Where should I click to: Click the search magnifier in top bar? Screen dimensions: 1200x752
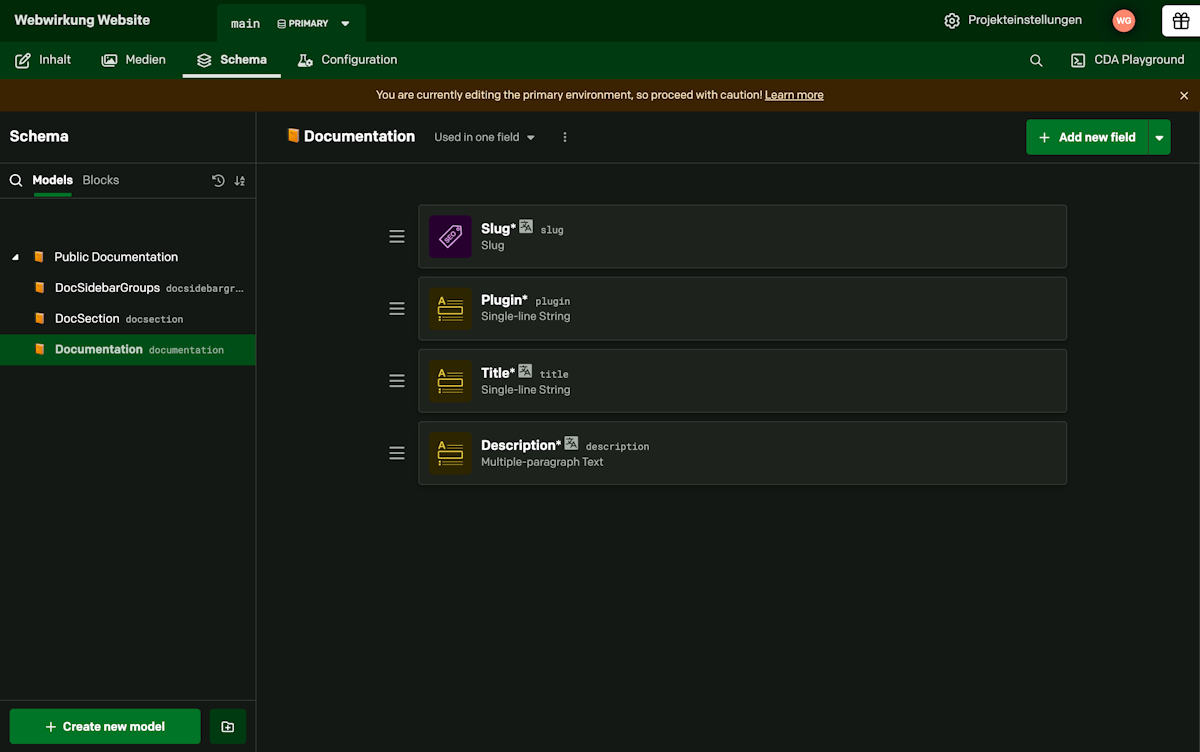(x=1036, y=60)
